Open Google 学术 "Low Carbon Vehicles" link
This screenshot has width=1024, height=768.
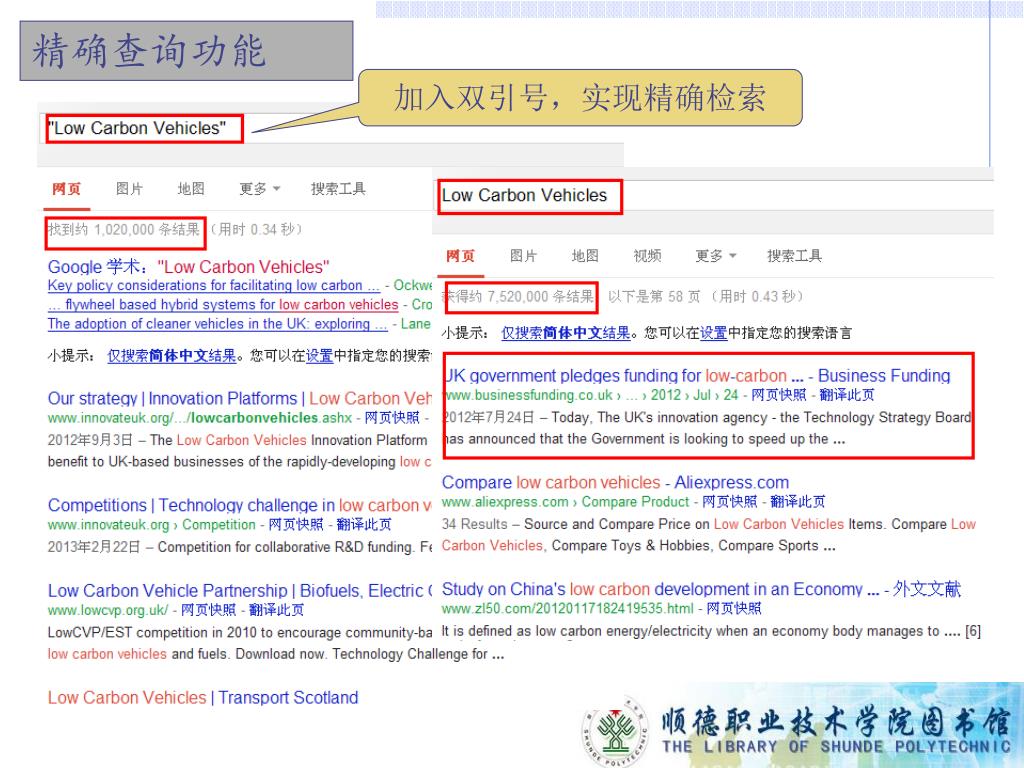[x=189, y=266]
